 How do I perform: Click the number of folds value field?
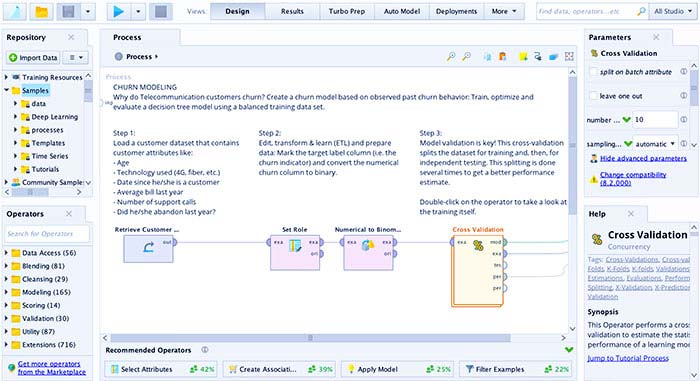coord(655,120)
